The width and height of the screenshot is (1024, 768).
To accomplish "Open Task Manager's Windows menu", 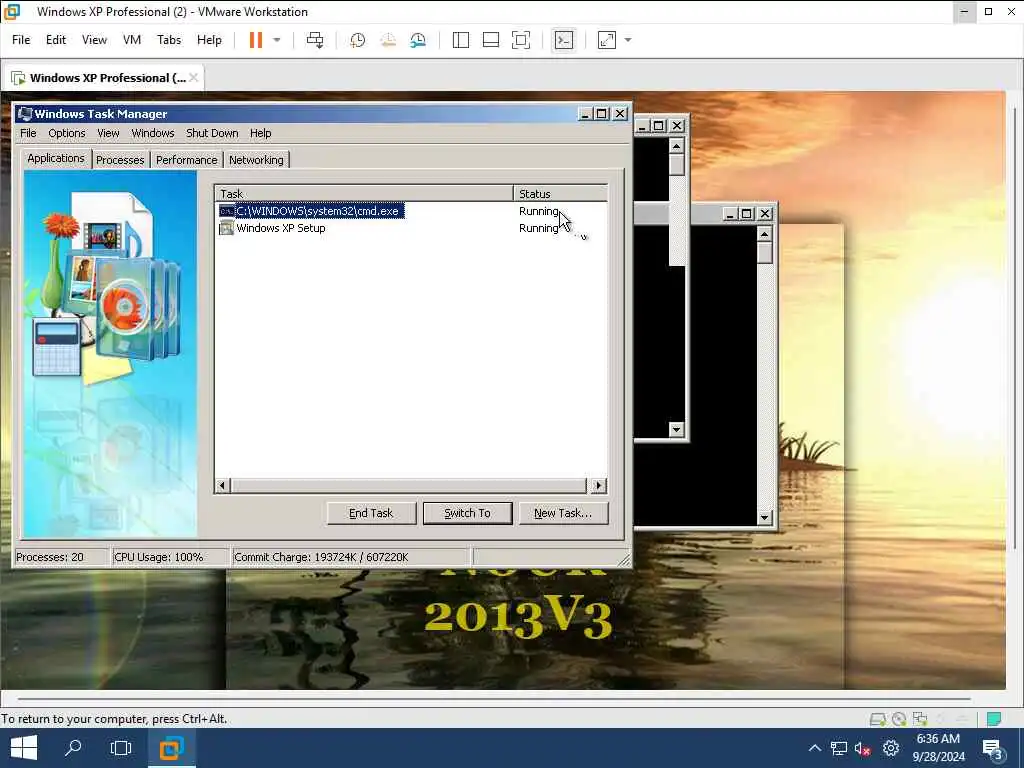I will point(153,133).
